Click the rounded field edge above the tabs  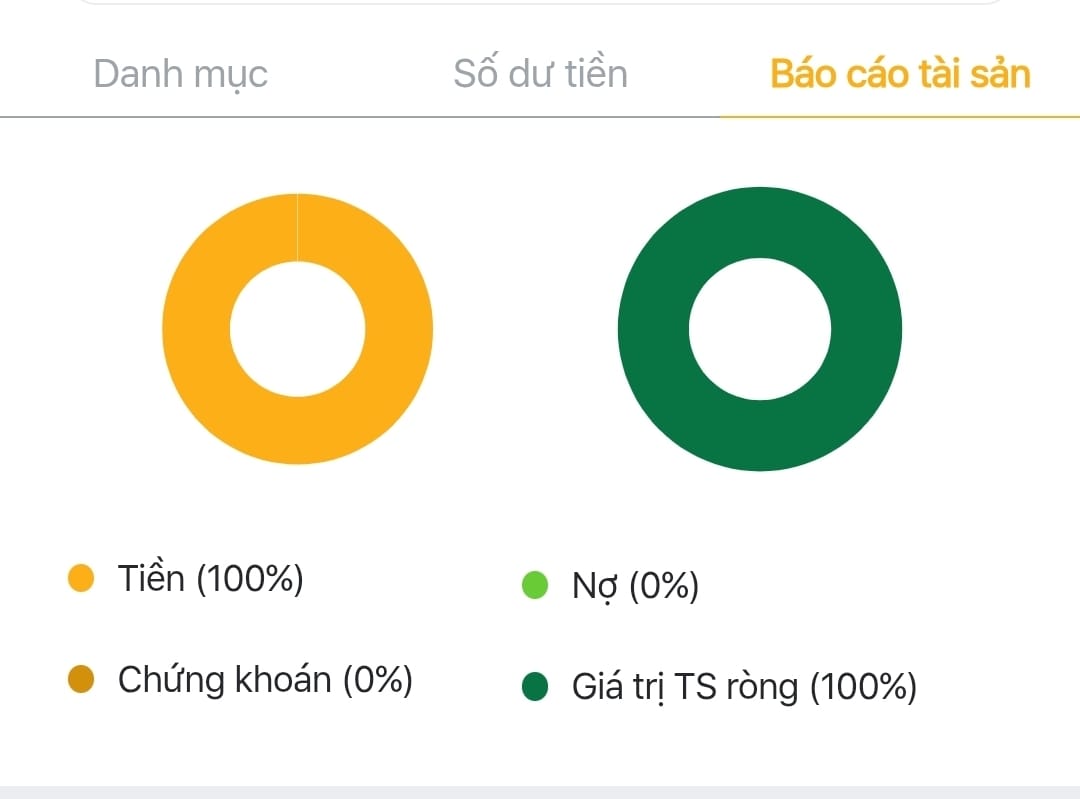tap(540, 3)
